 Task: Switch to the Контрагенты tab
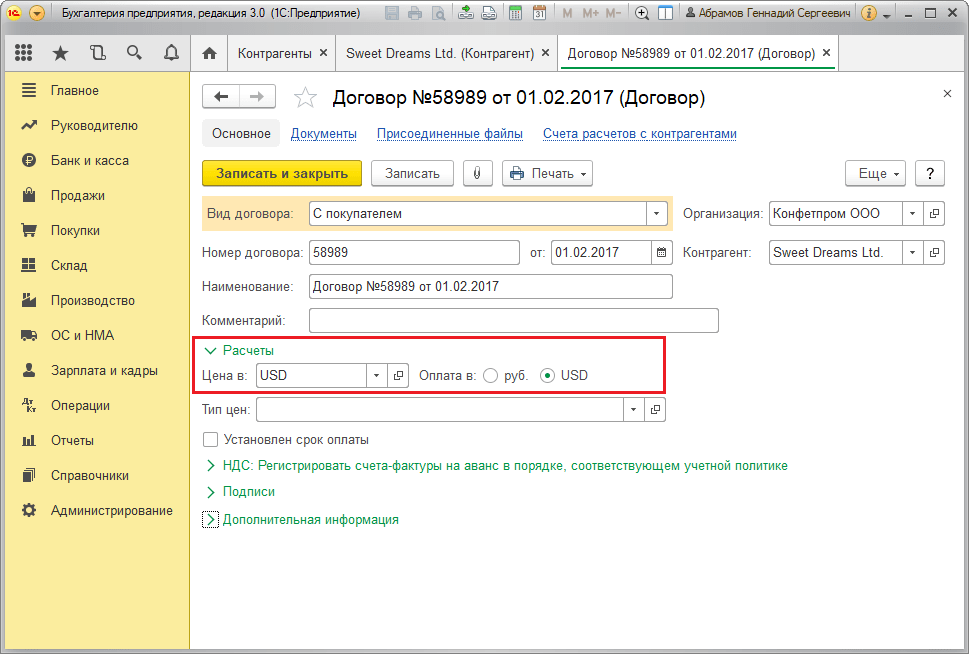click(274, 54)
